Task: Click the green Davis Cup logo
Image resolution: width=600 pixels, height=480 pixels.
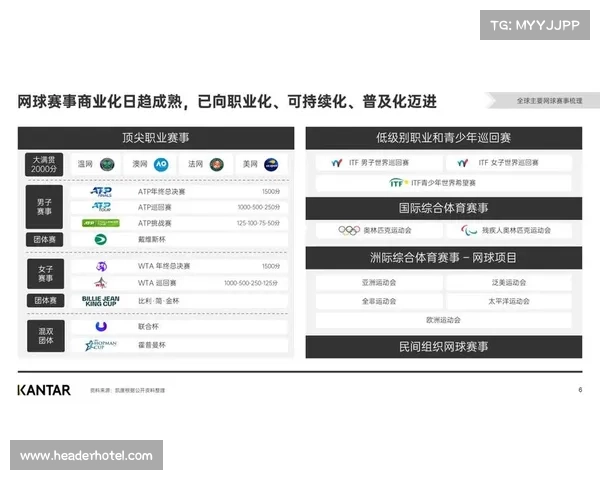Action: [101, 240]
